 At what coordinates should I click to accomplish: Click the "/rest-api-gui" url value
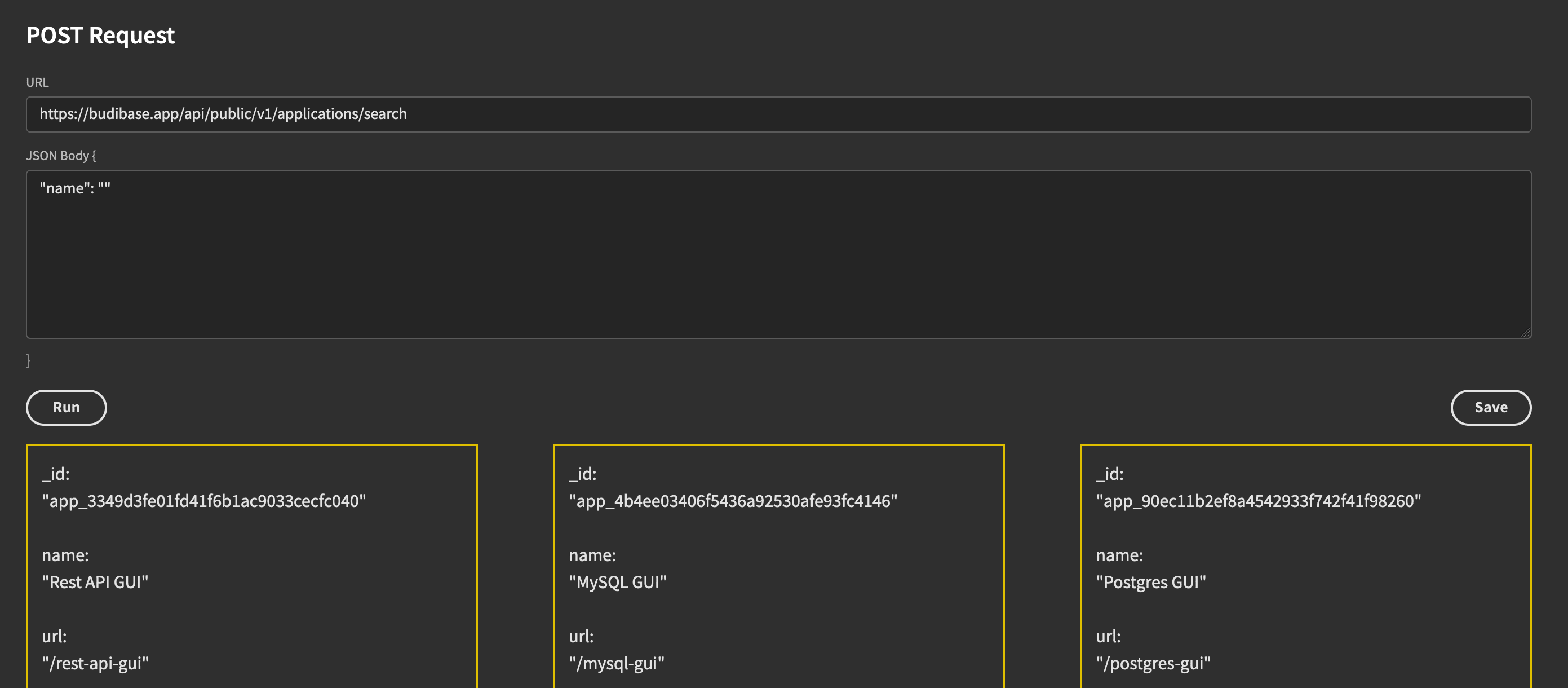[x=95, y=663]
